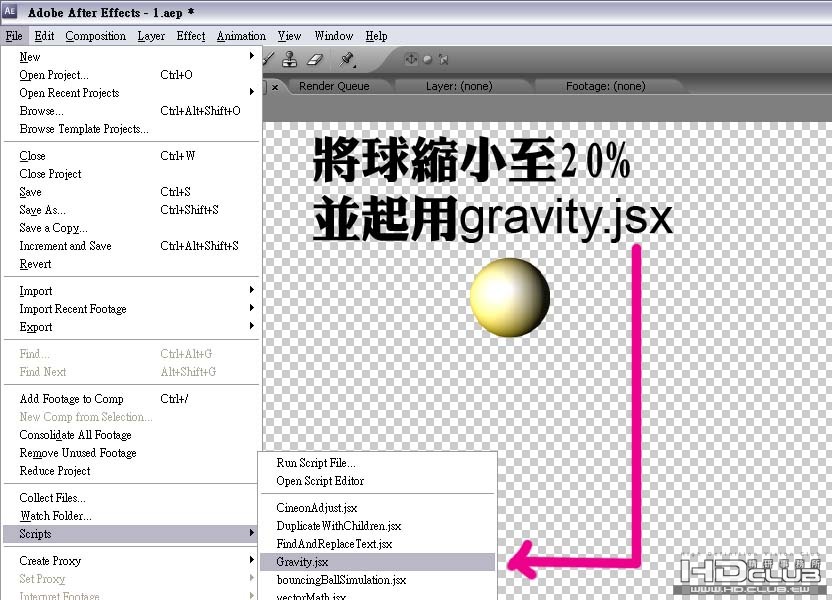Expand the Open Recent Projects submenu
The image size is (832, 600).
(x=131, y=93)
